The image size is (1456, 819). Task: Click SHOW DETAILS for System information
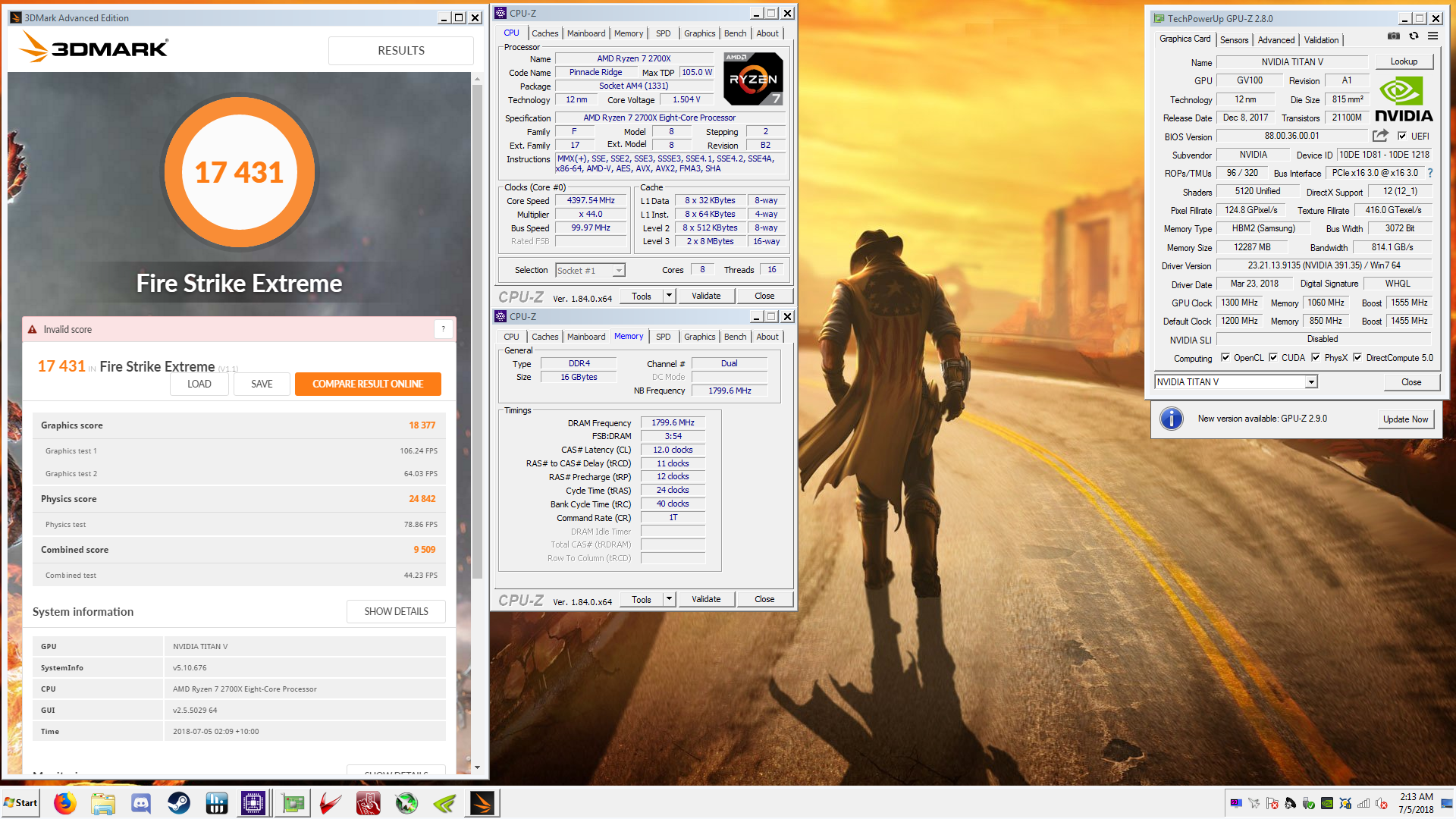pos(396,611)
